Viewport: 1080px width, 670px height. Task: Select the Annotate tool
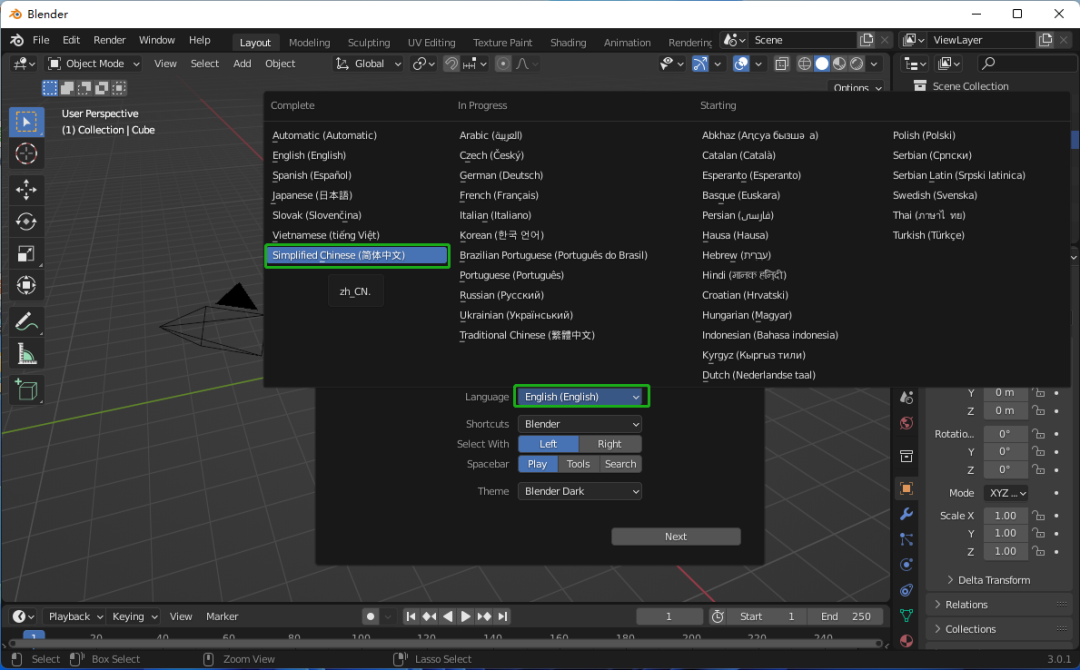(x=26, y=322)
